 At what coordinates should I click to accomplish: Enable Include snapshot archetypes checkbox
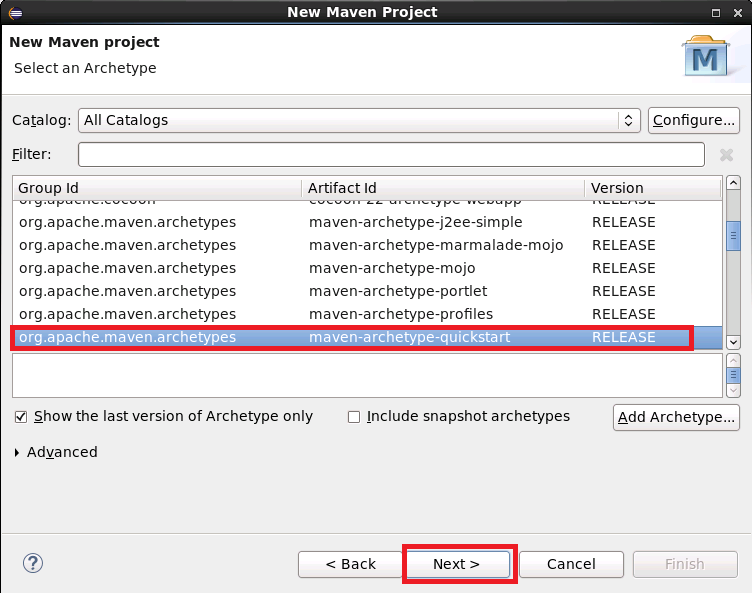354,416
